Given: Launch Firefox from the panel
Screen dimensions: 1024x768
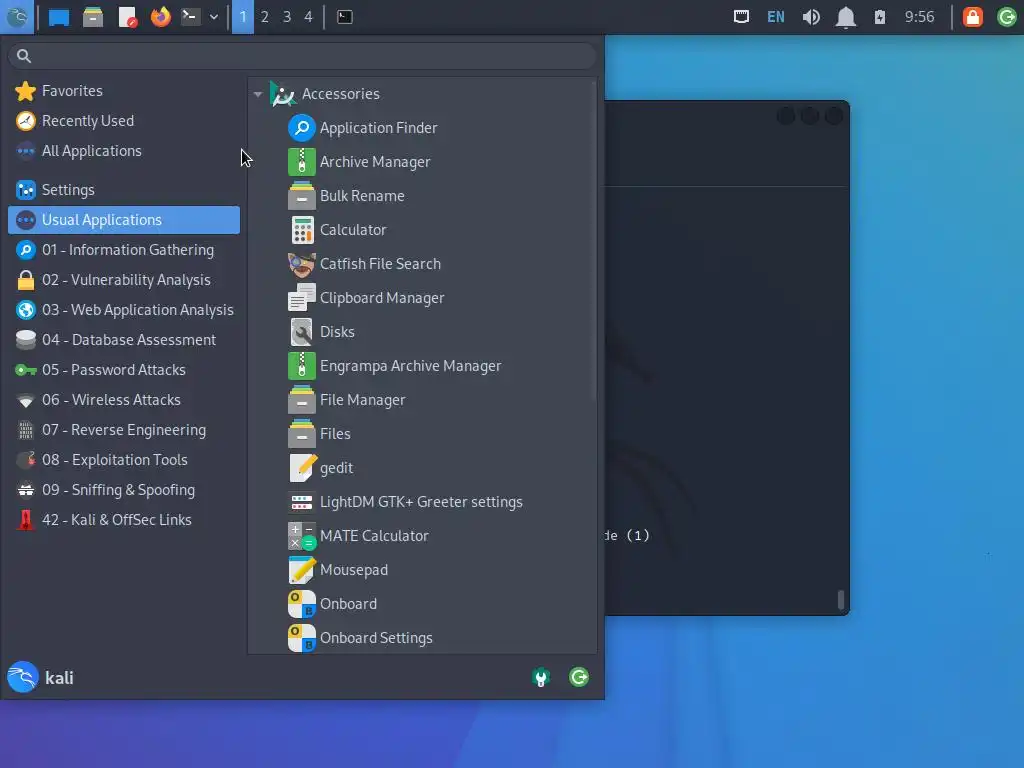Looking at the screenshot, I should click(161, 17).
